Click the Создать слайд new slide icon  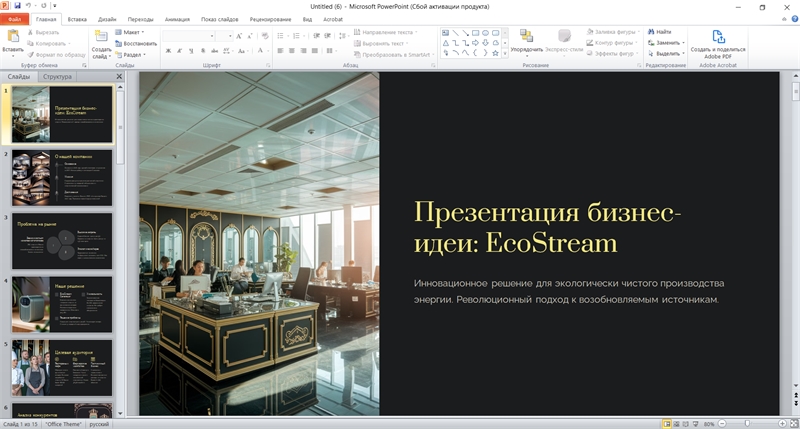tap(101, 37)
